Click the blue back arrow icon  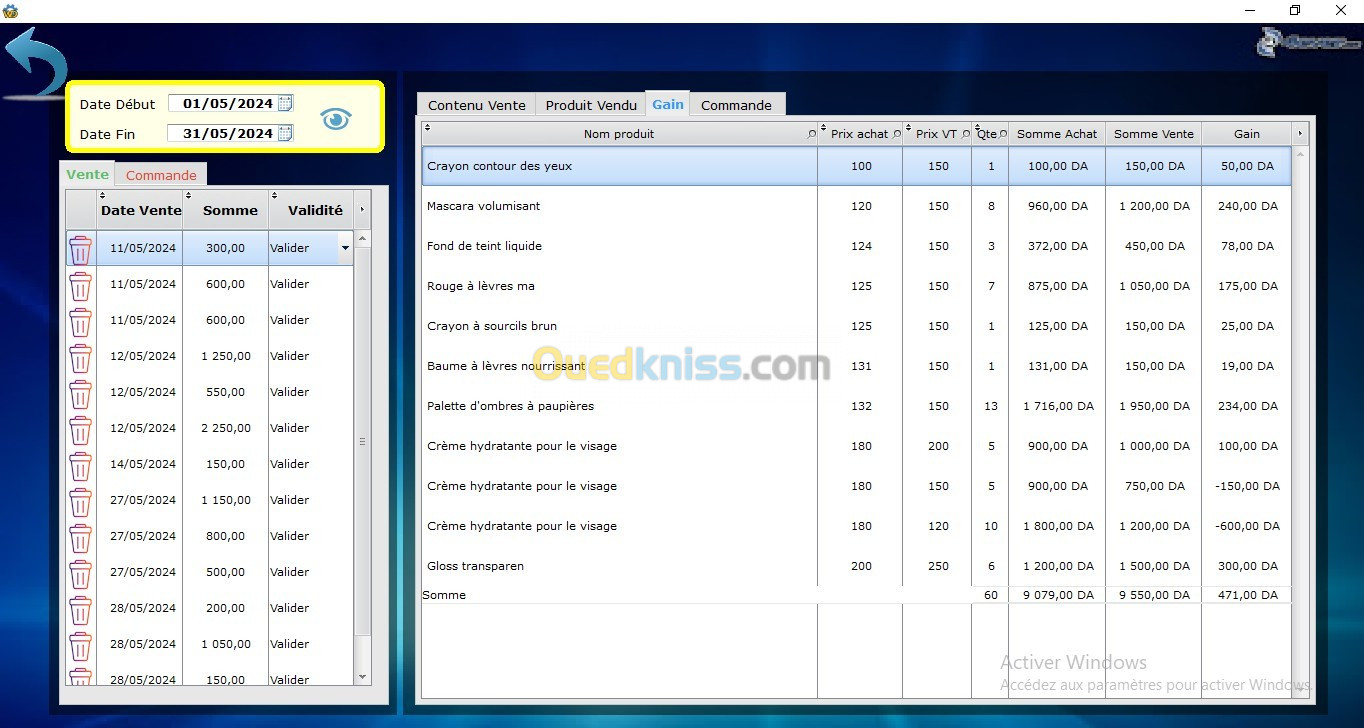36,64
